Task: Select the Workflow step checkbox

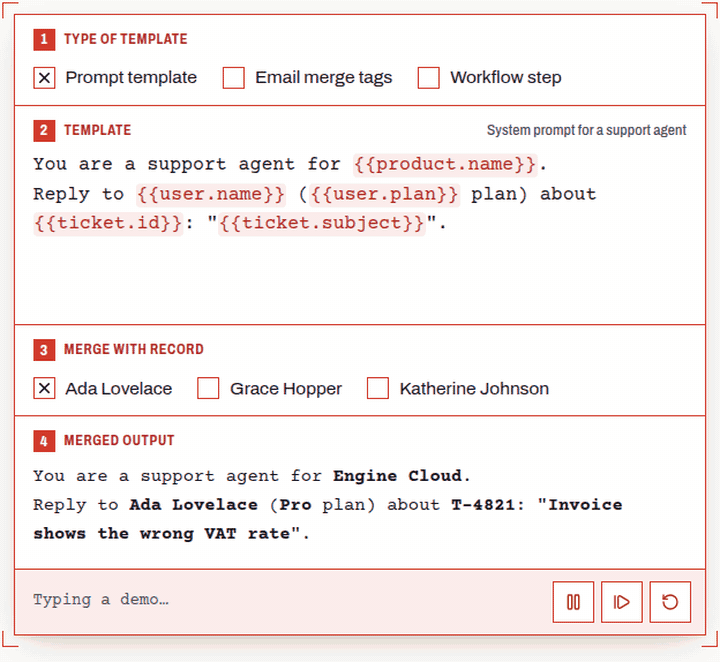Action: pos(428,78)
